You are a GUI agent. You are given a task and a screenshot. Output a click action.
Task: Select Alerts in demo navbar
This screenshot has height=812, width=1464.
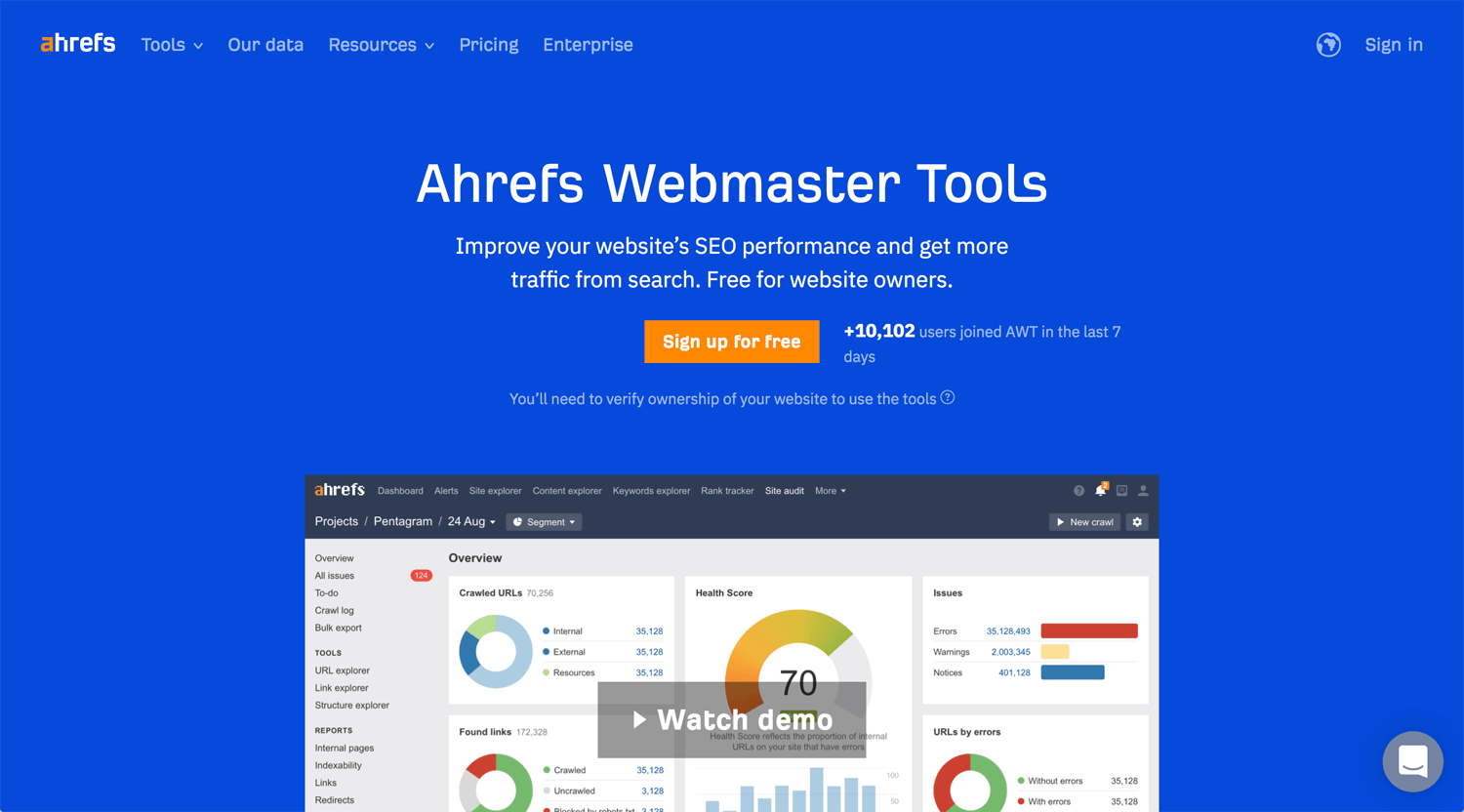(446, 491)
